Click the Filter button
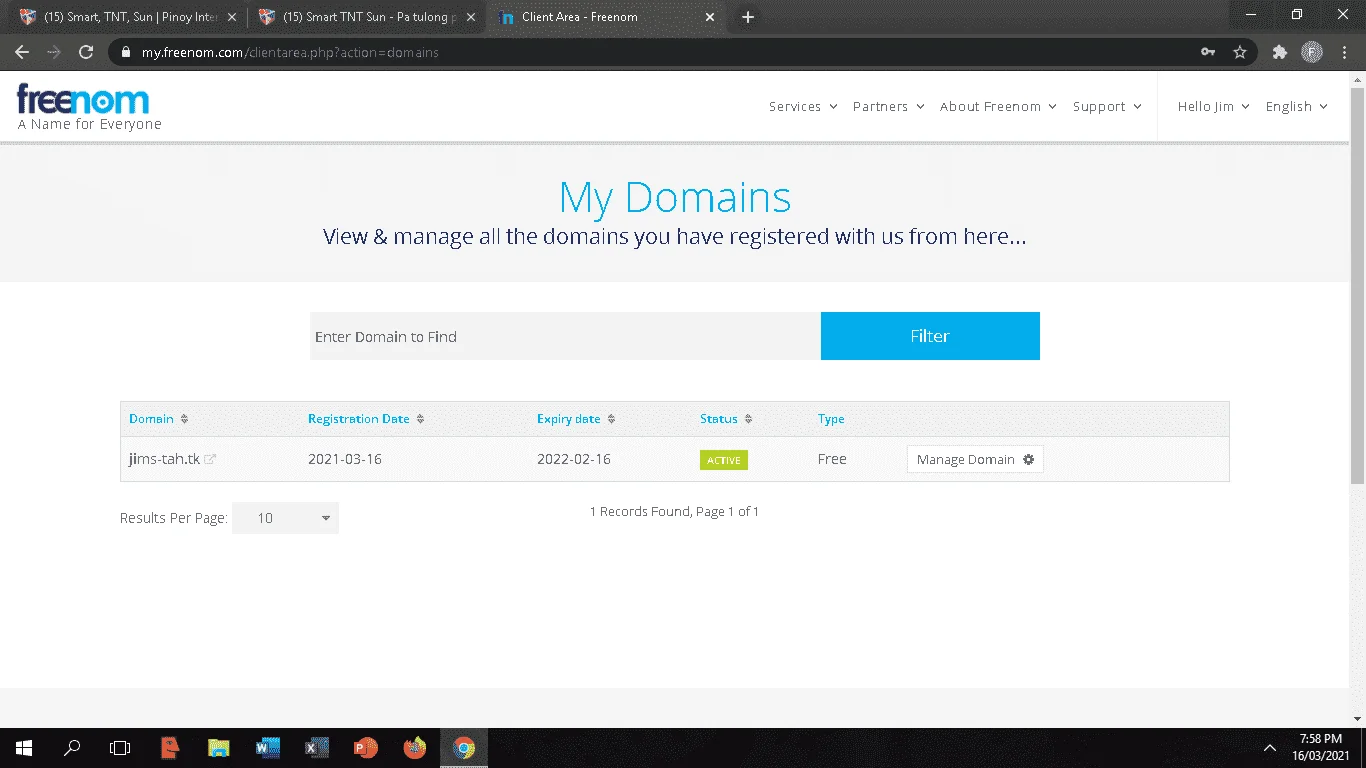The height and width of the screenshot is (768, 1366). tap(930, 336)
